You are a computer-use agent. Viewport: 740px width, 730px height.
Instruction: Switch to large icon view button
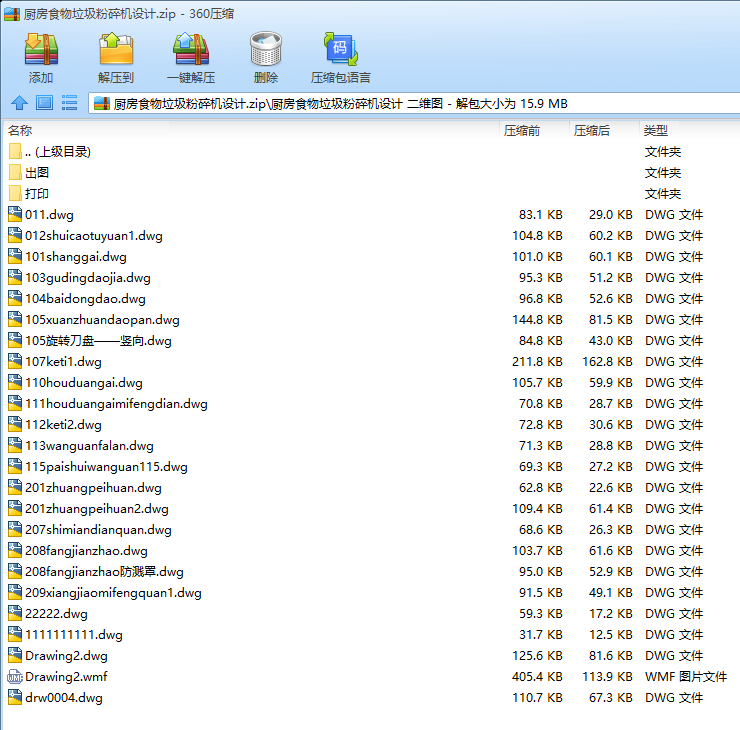tap(44, 103)
